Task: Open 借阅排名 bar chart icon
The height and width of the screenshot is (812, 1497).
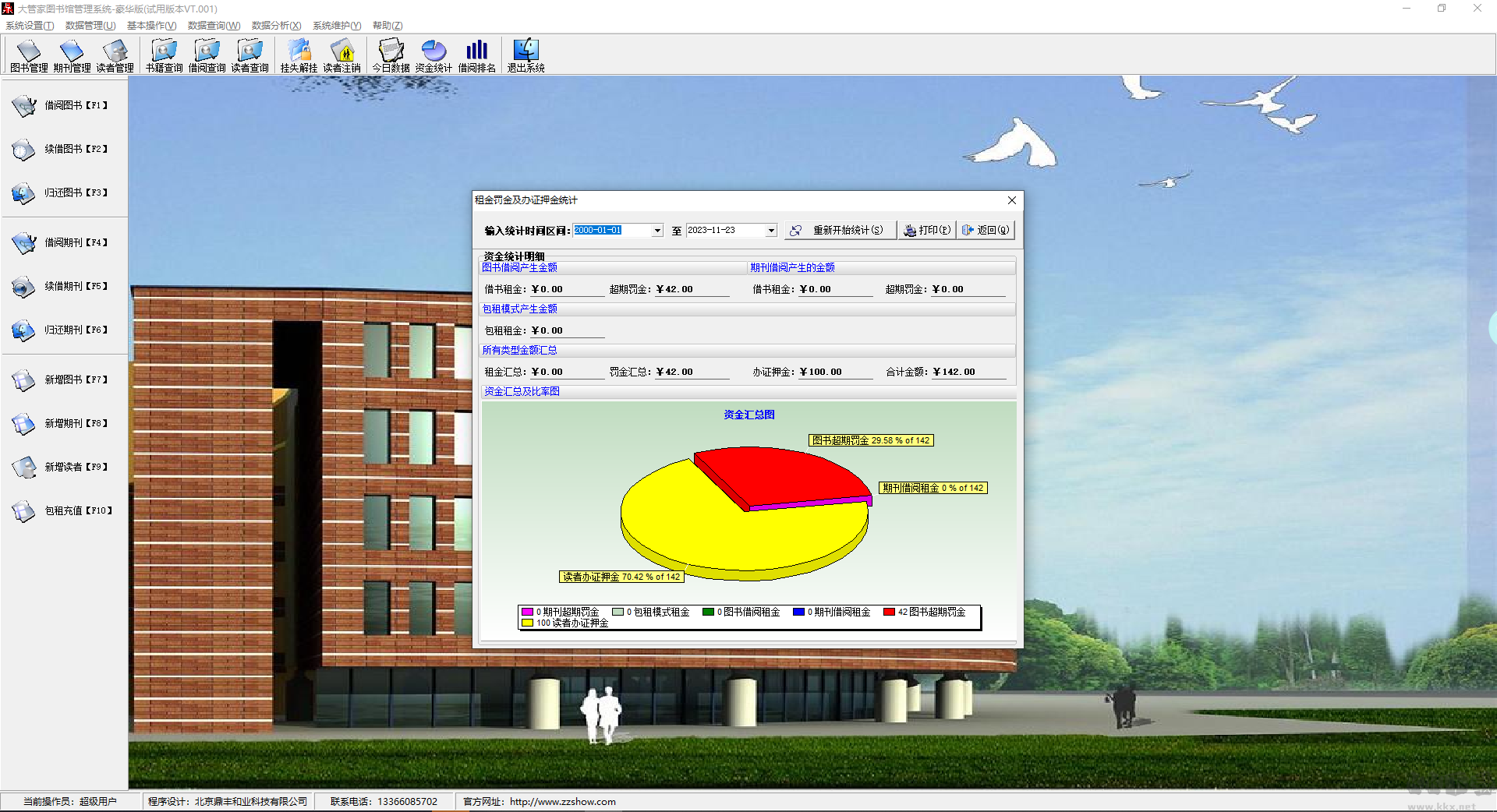Action: [x=476, y=56]
